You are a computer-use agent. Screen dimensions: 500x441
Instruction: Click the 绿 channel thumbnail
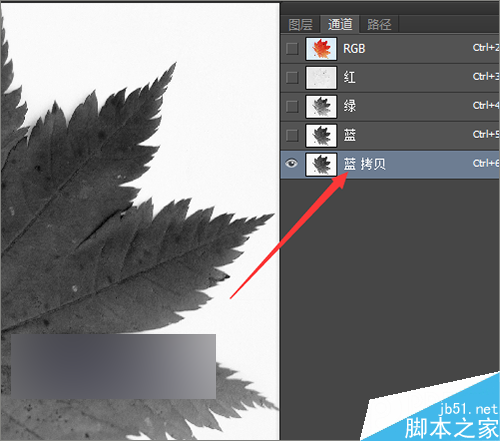(x=321, y=107)
